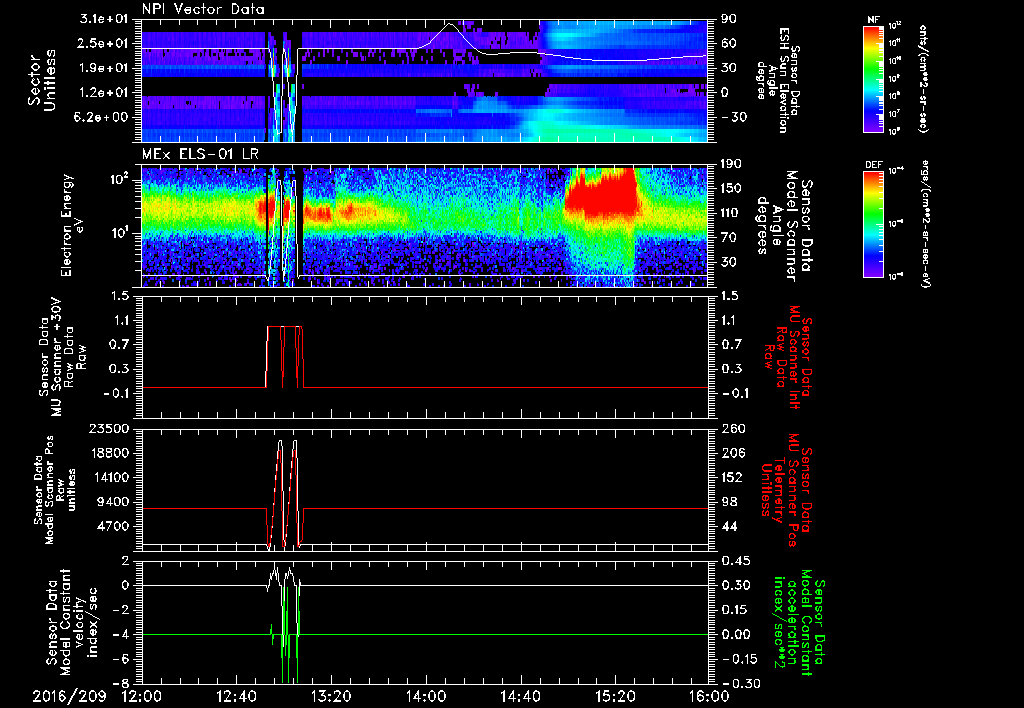The image size is (1024, 708).
Task: Click the "cnts/(cm**2-sr-sec)" units label
Action: coord(923,79)
